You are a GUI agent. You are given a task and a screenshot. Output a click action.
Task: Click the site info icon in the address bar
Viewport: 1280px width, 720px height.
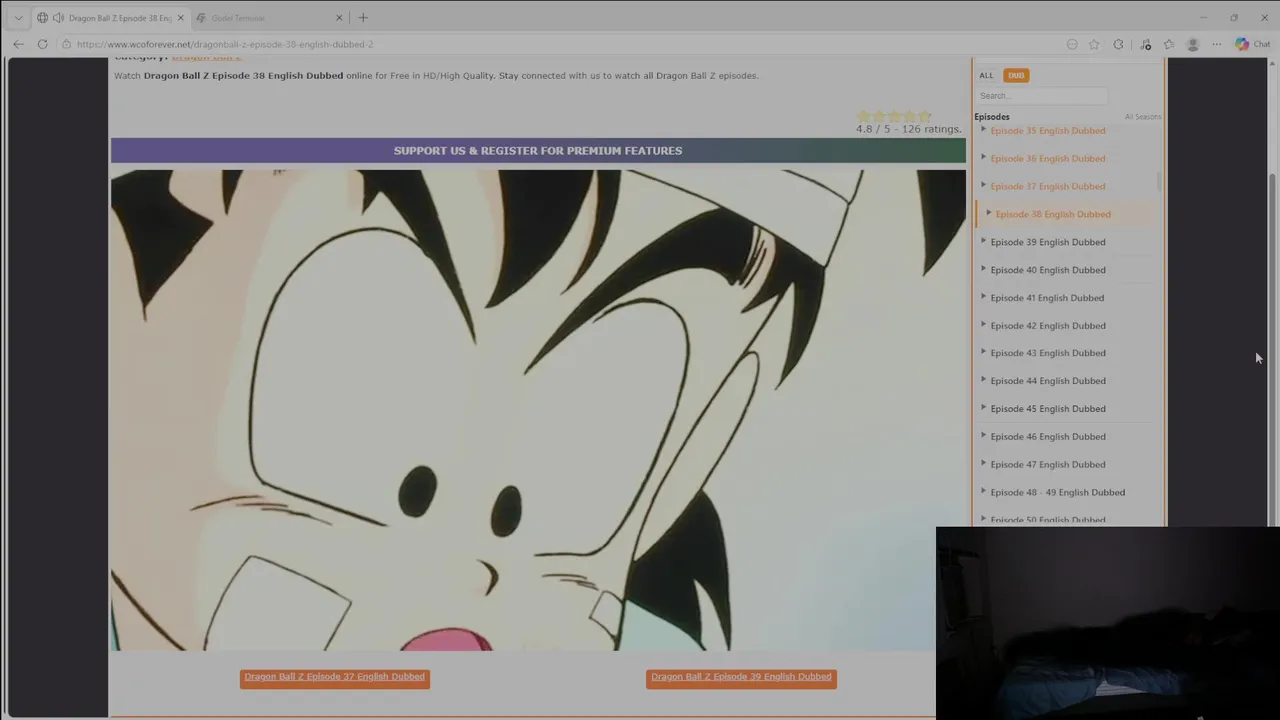tap(66, 44)
